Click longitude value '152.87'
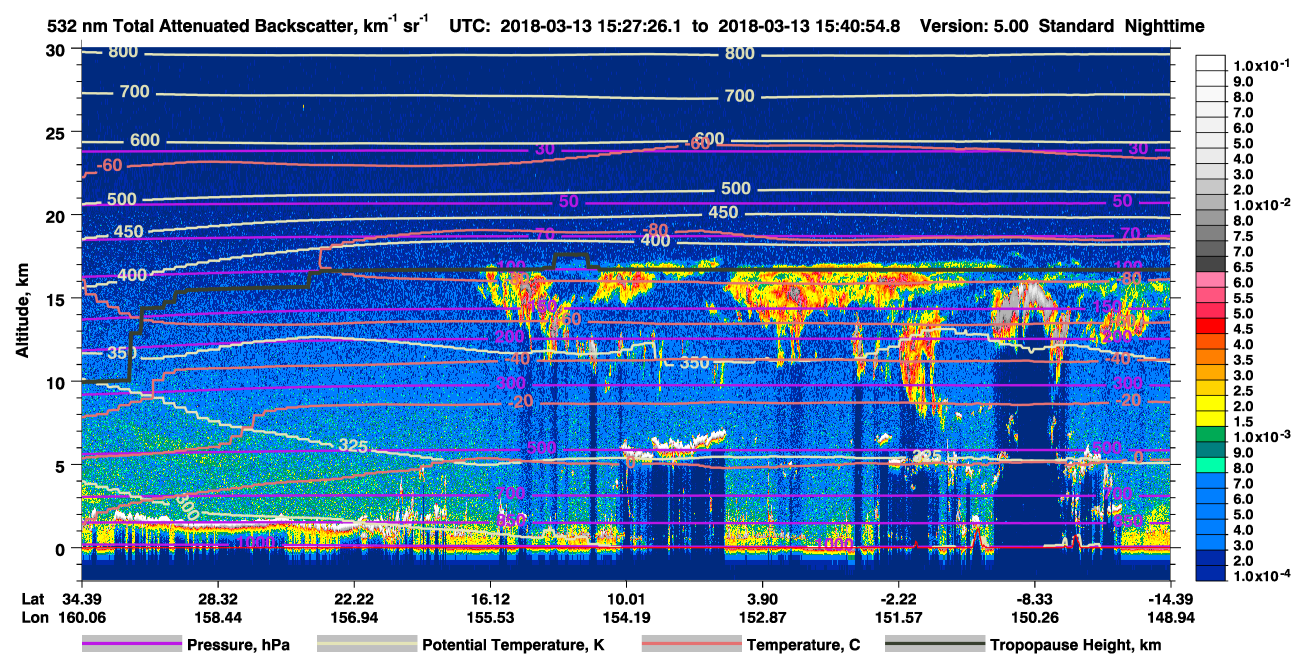 [x=762, y=617]
